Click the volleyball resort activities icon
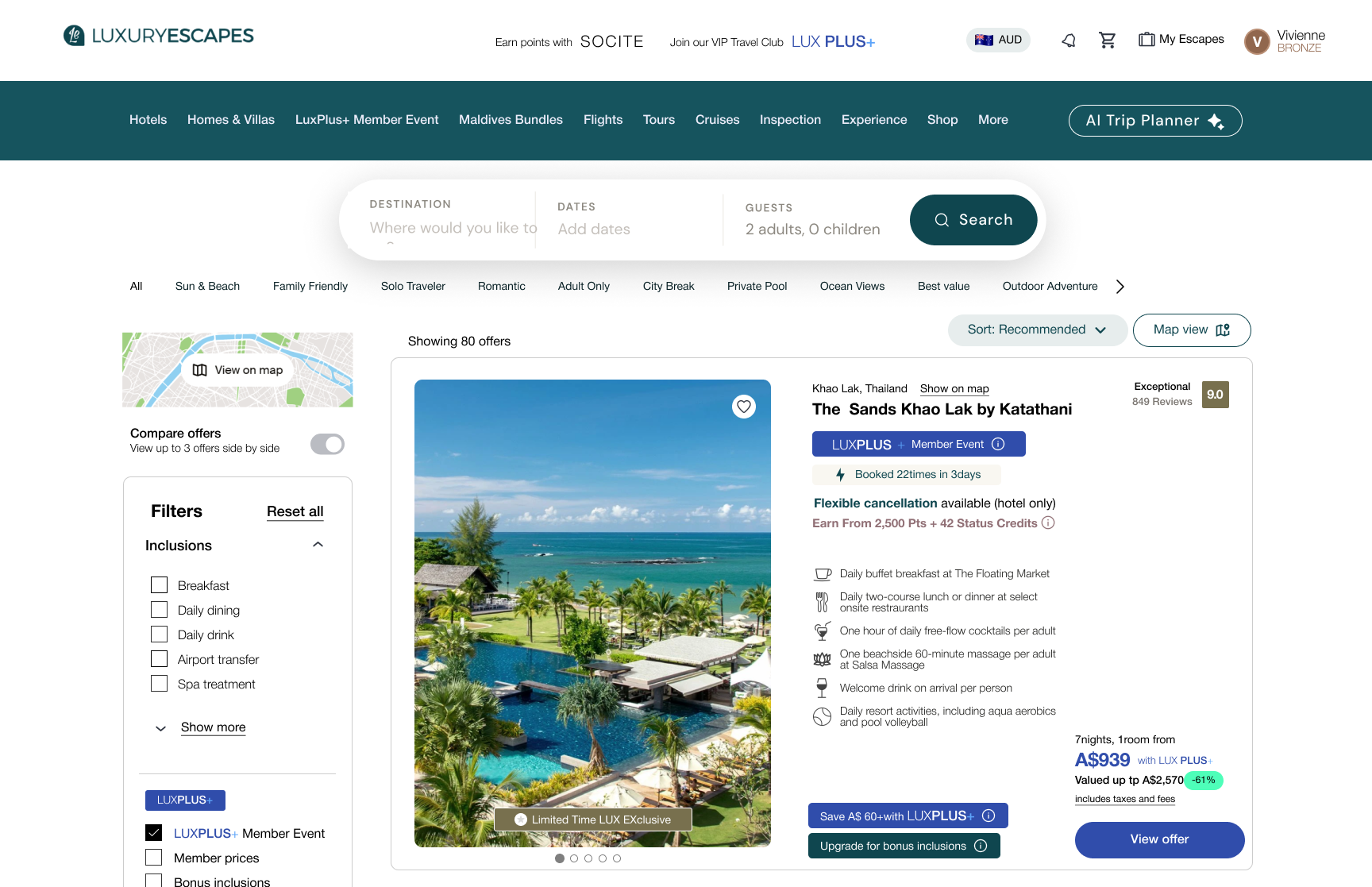 tap(822, 716)
